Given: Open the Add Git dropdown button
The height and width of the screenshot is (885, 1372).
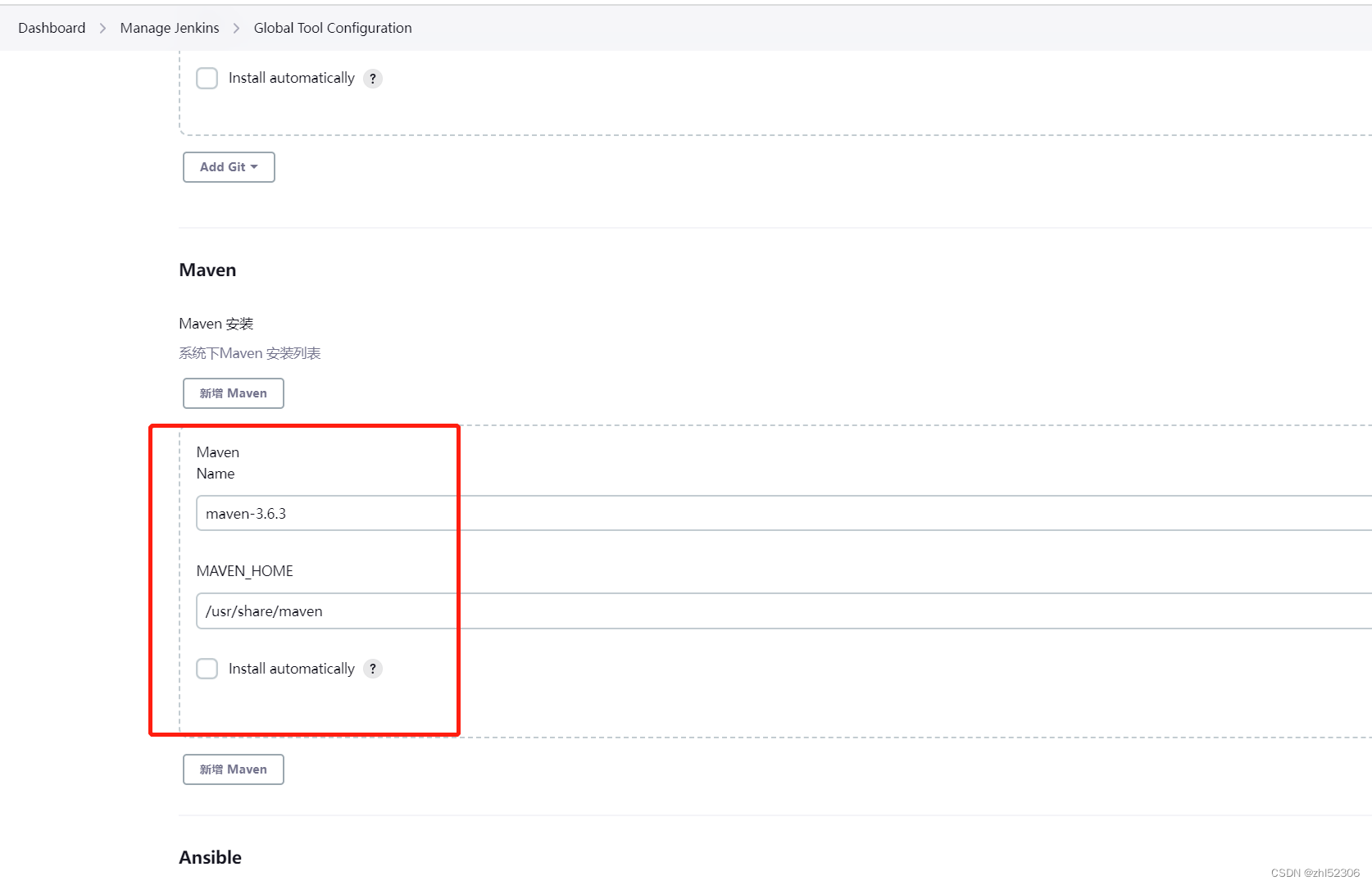Looking at the screenshot, I should [x=229, y=167].
